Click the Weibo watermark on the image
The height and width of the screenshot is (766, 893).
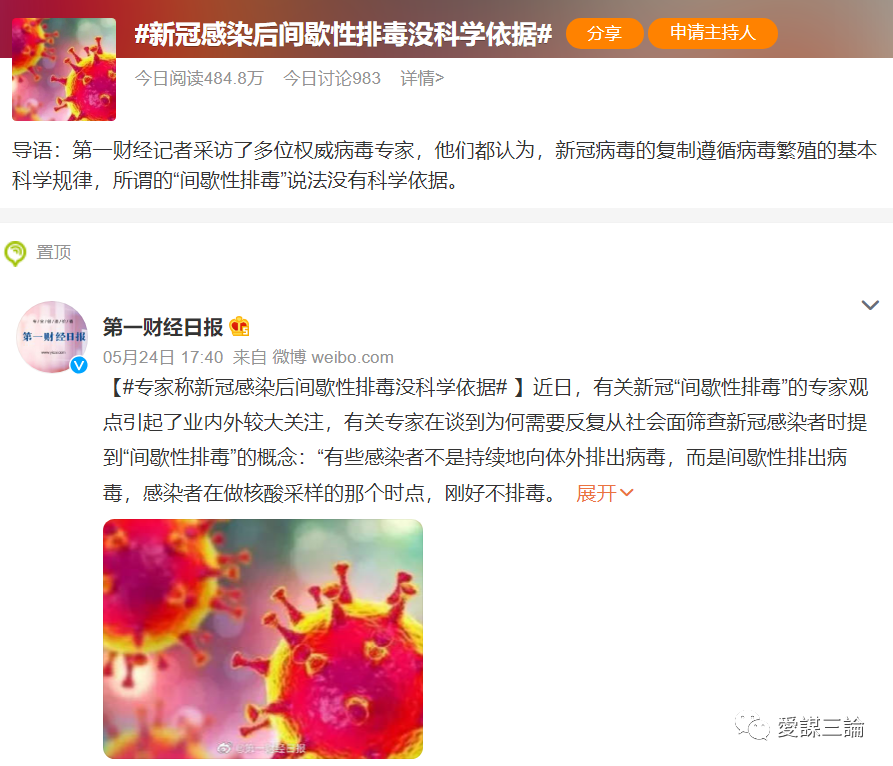click(x=262, y=748)
